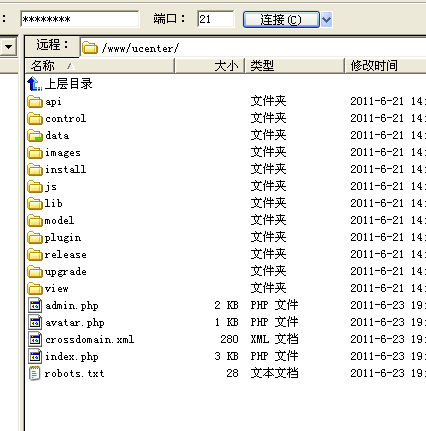The height and width of the screenshot is (431, 426).
Task: Click the file name avatar.php
Action: click(x=75, y=323)
